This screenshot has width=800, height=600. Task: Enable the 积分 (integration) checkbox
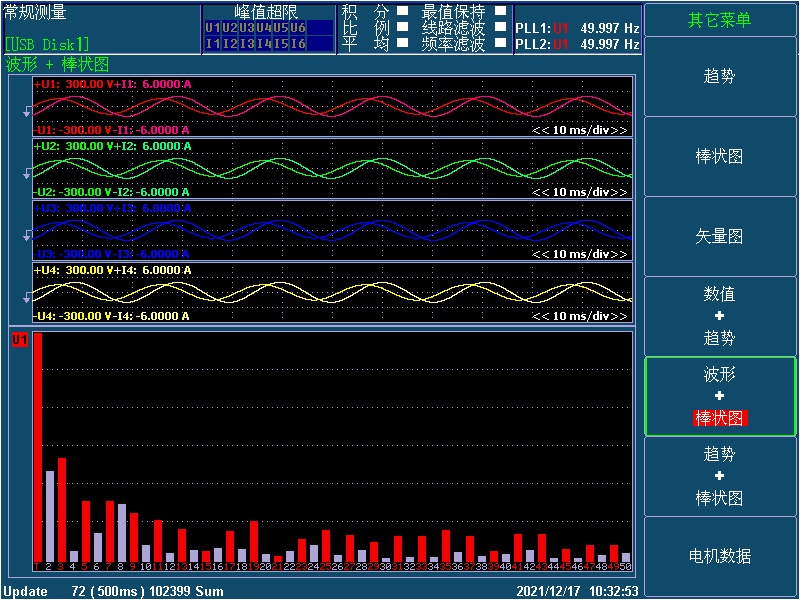[x=402, y=12]
